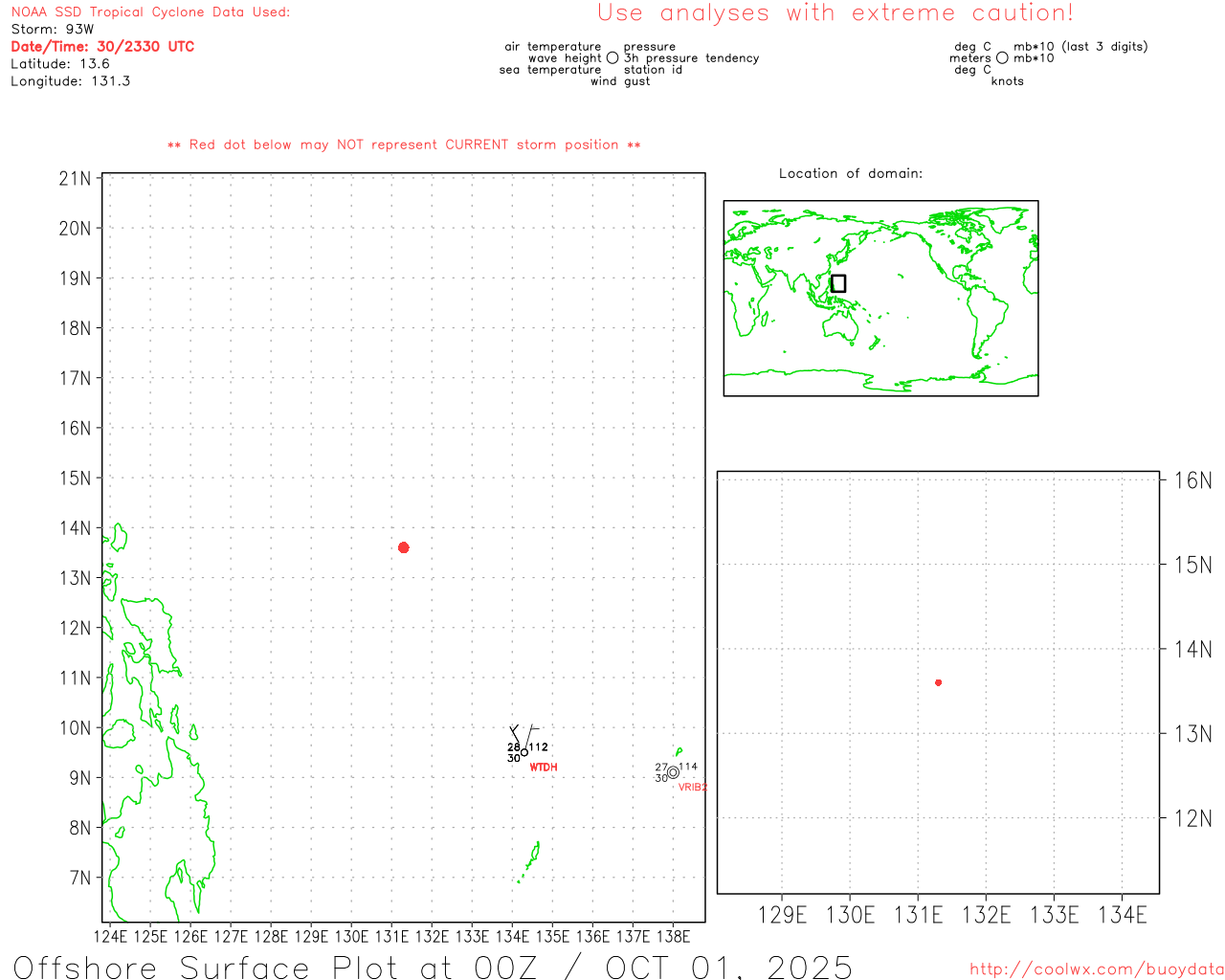Click the '136E' longitude axis label
This screenshot has width=1225, height=980.
pos(592,936)
